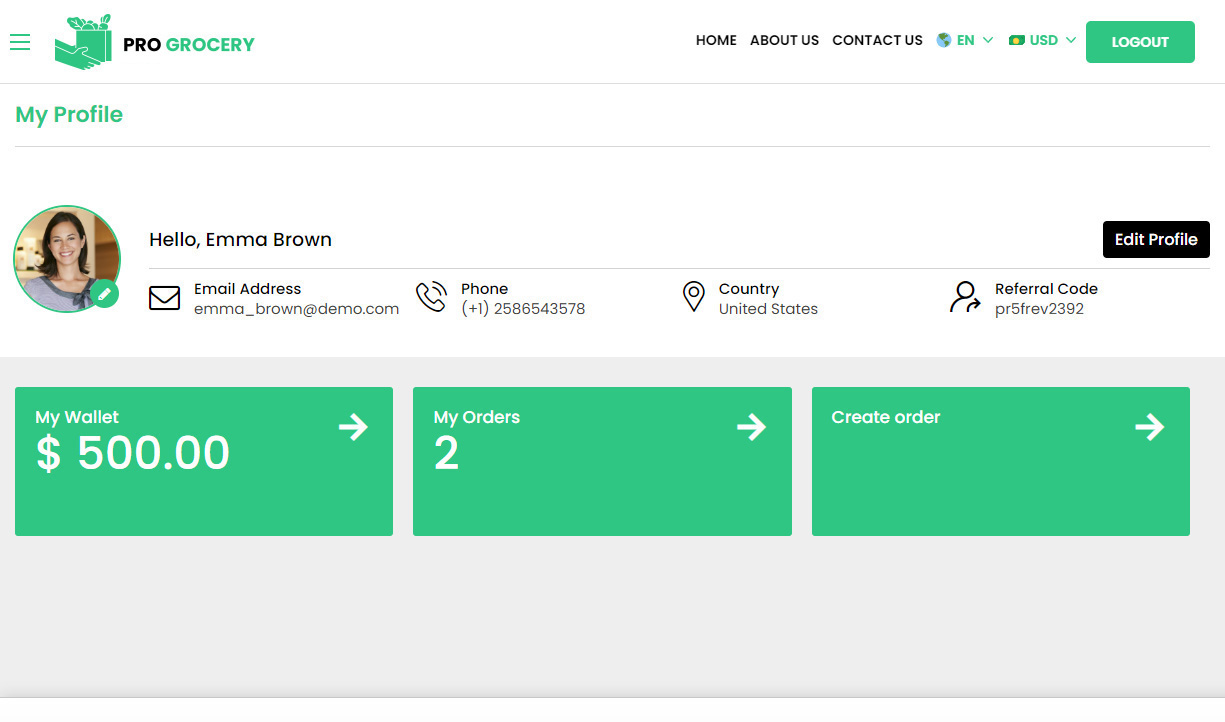Screen dimensions: 1225x722
Task: Click the email emma_brown@demo.com
Action: (x=296, y=309)
